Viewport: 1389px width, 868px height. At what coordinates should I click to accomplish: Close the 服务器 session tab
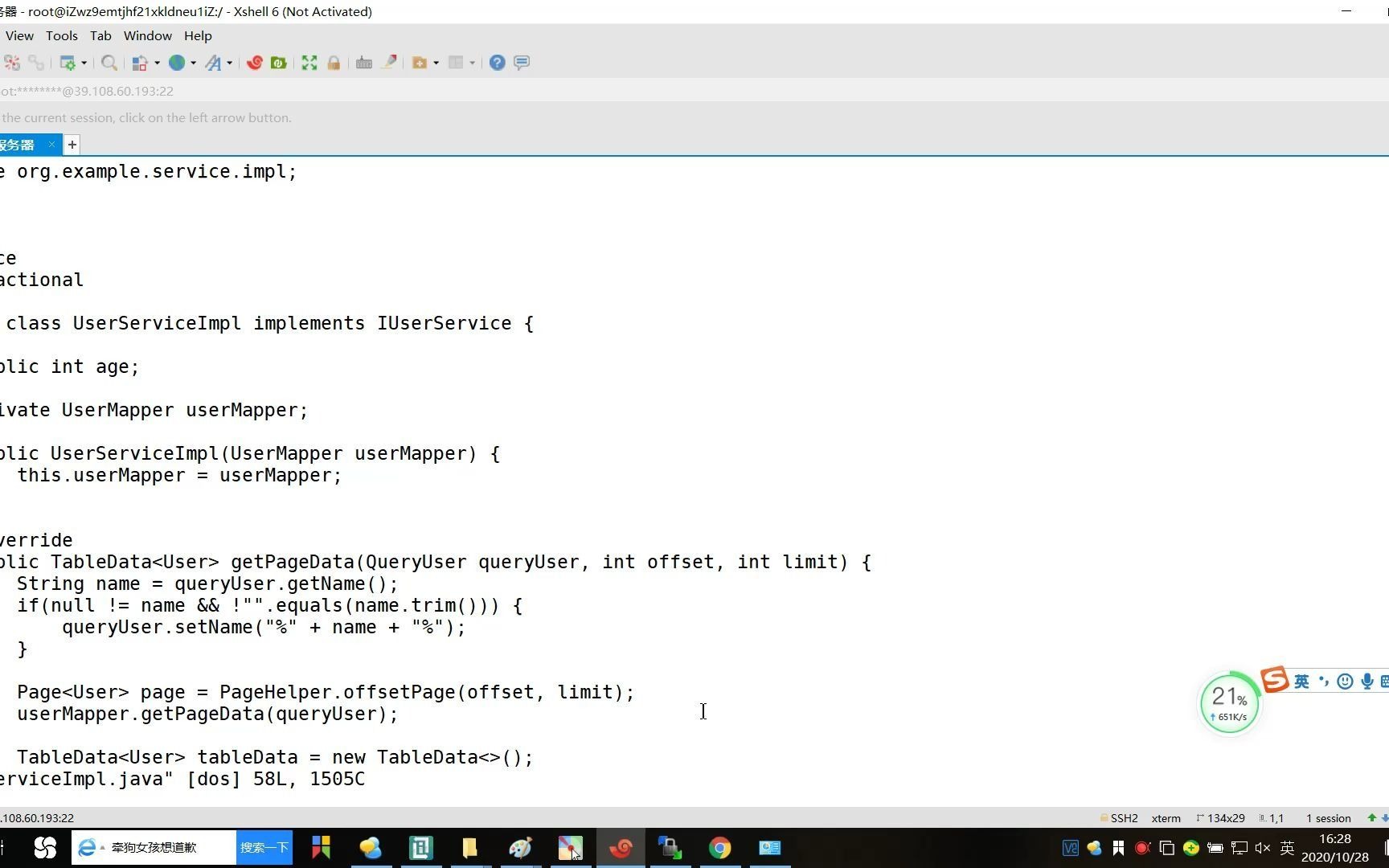coord(51,145)
